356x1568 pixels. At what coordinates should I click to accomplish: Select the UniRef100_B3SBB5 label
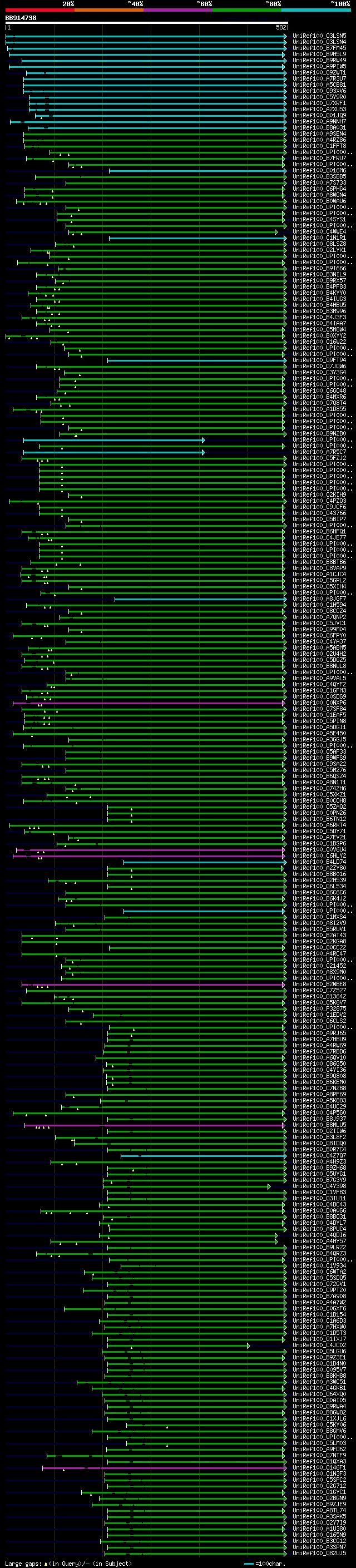319,176
